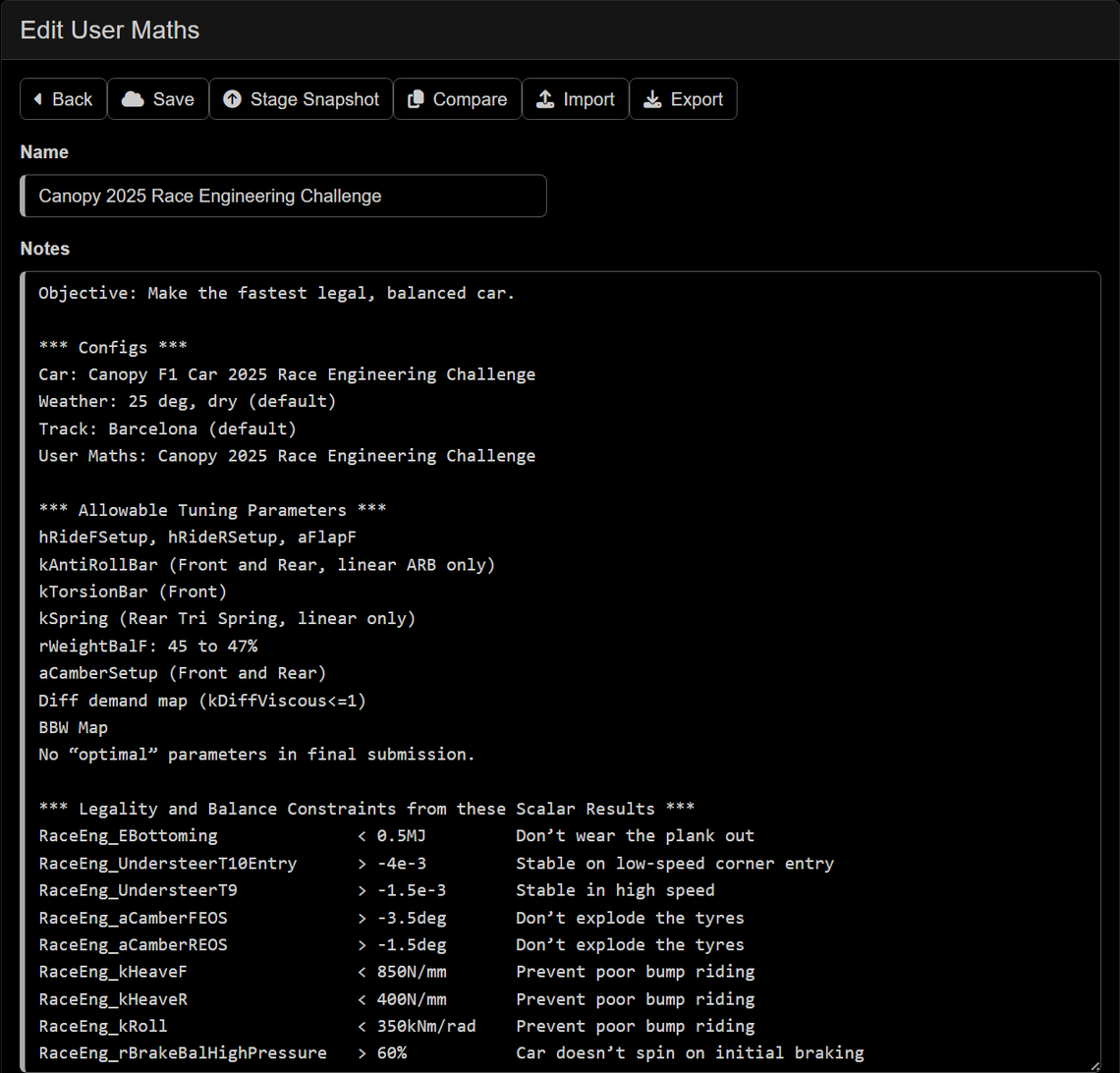The height and width of the screenshot is (1073, 1120).
Task: Click the Stage Snapshot upload-circle icon
Action: (x=232, y=98)
